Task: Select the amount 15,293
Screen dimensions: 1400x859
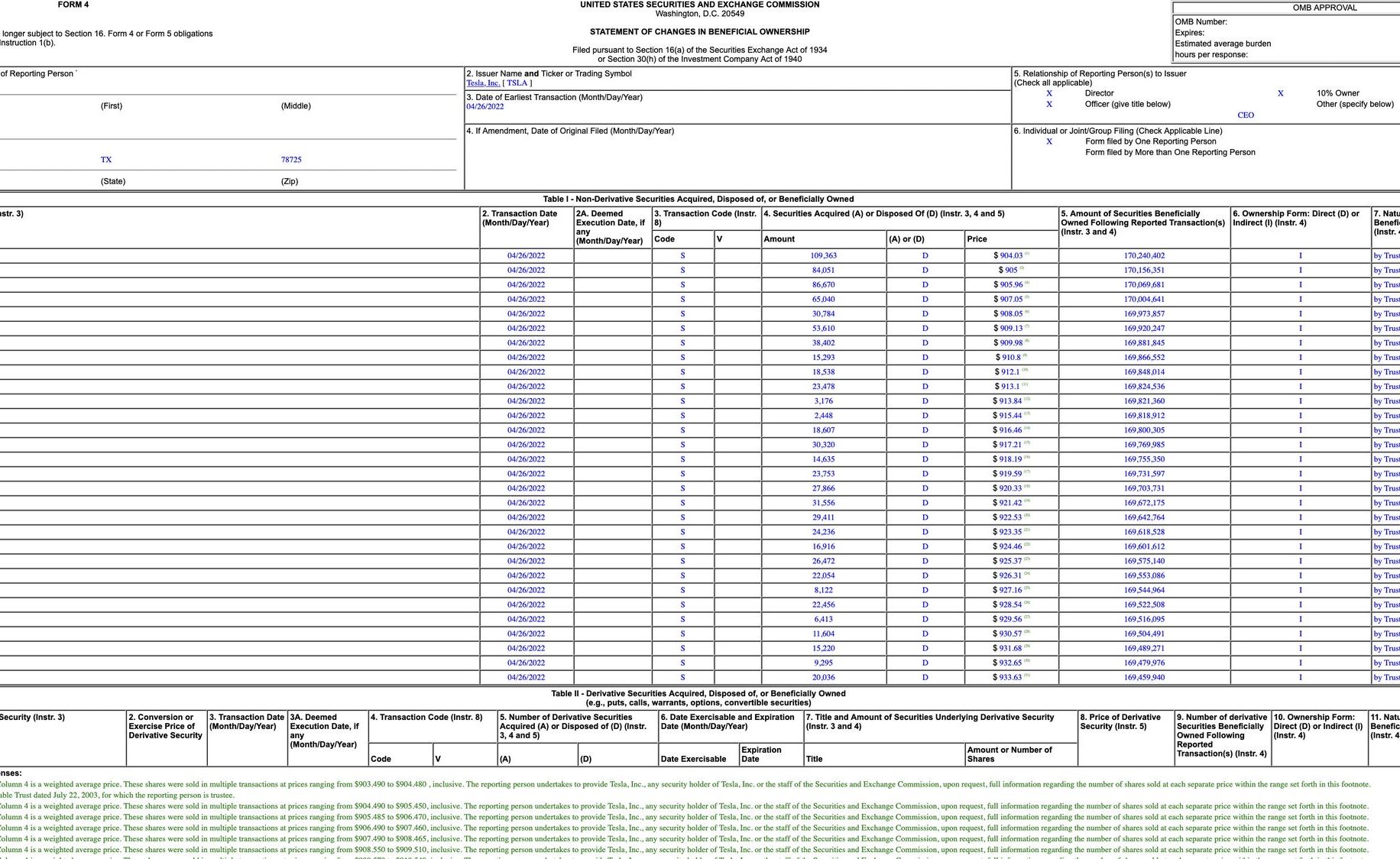Action: click(824, 358)
